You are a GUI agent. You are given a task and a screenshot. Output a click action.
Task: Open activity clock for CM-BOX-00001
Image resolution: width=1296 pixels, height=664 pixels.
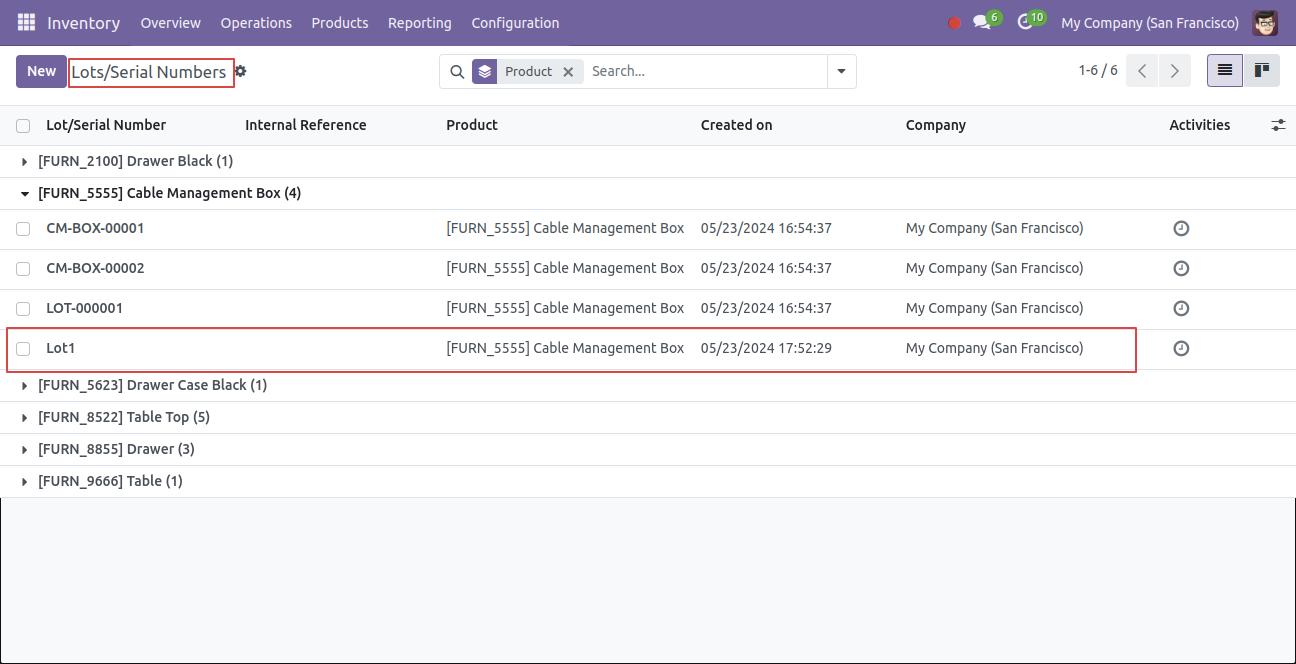[x=1181, y=229]
